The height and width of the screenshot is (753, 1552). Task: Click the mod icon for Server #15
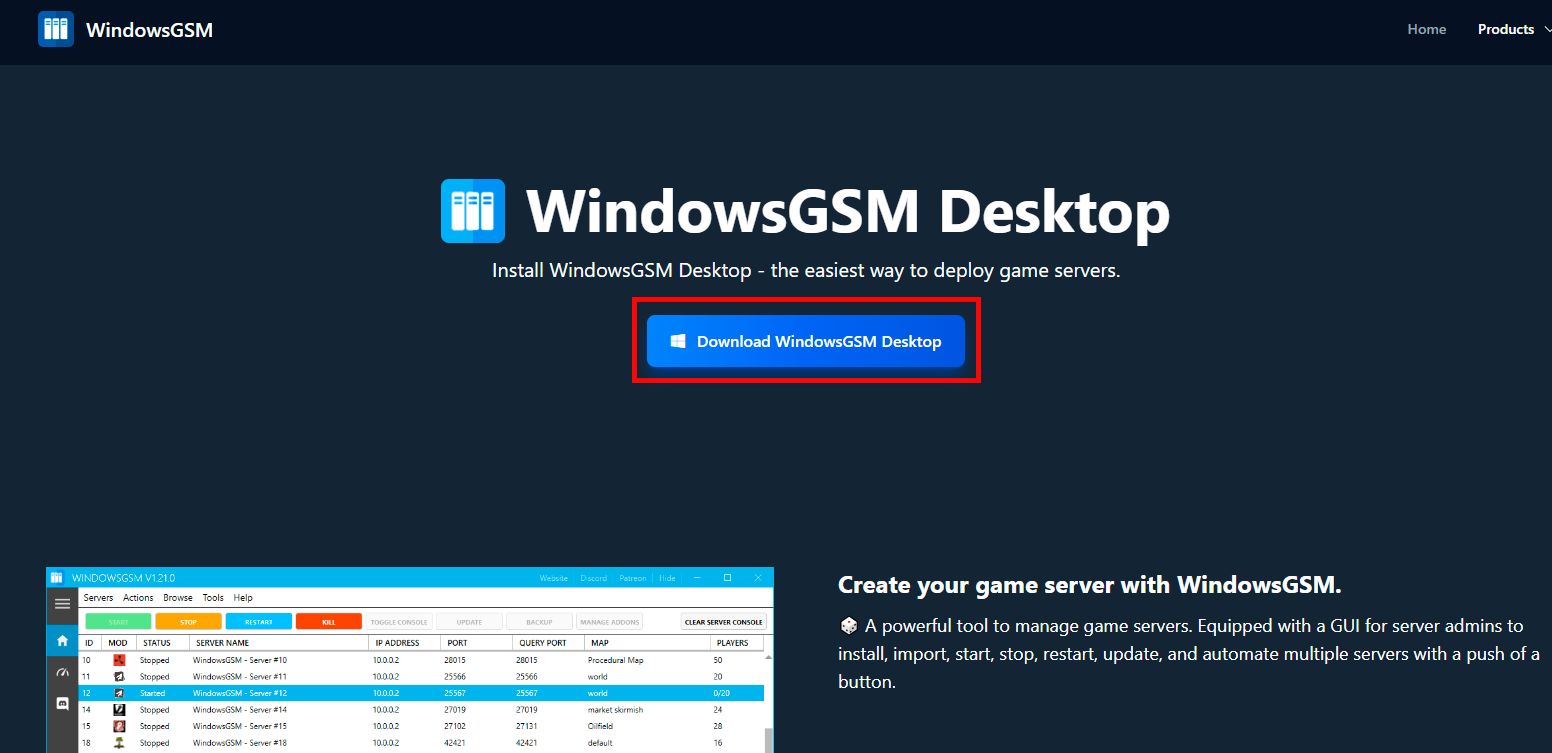(x=119, y=726)
